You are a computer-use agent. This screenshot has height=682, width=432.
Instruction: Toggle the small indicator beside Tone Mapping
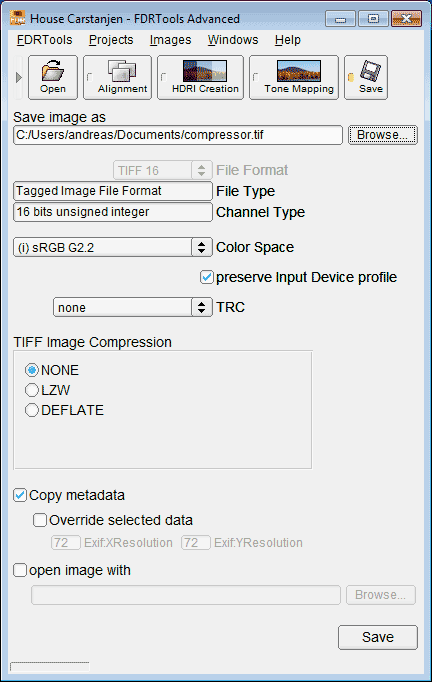pos(256,77)
